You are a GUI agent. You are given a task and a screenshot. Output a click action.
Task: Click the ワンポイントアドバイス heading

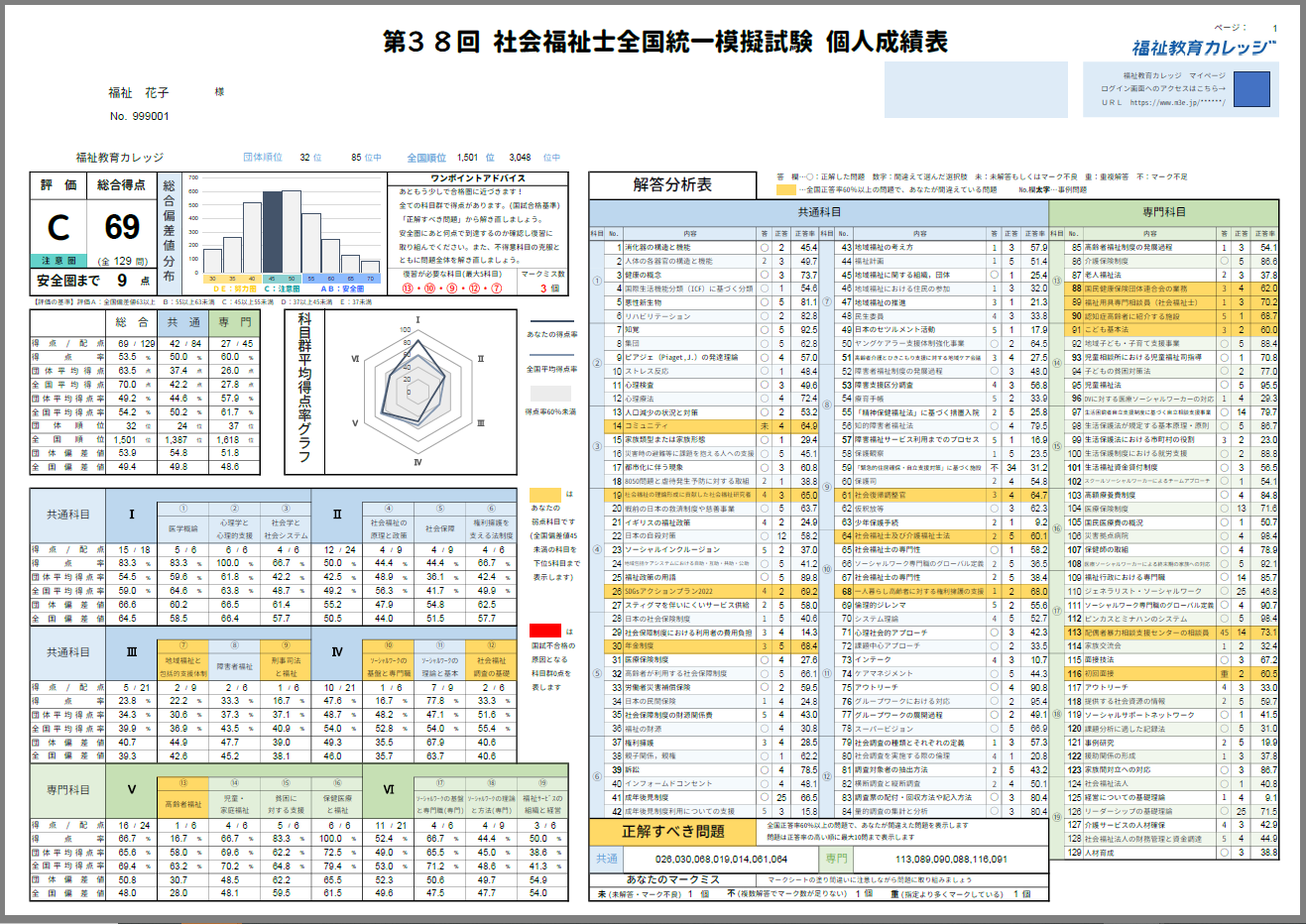pyautogui.click(x=477, y=178)
